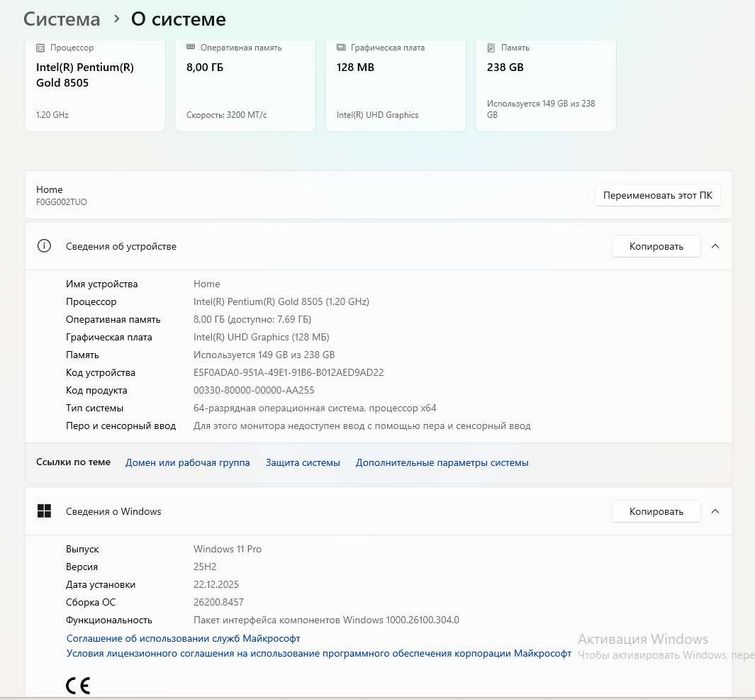The image size is (755, 700).
Task: Click the 8,00 ГБ (доступно: 7,69 ГБ) value
Action: point(252,319)
